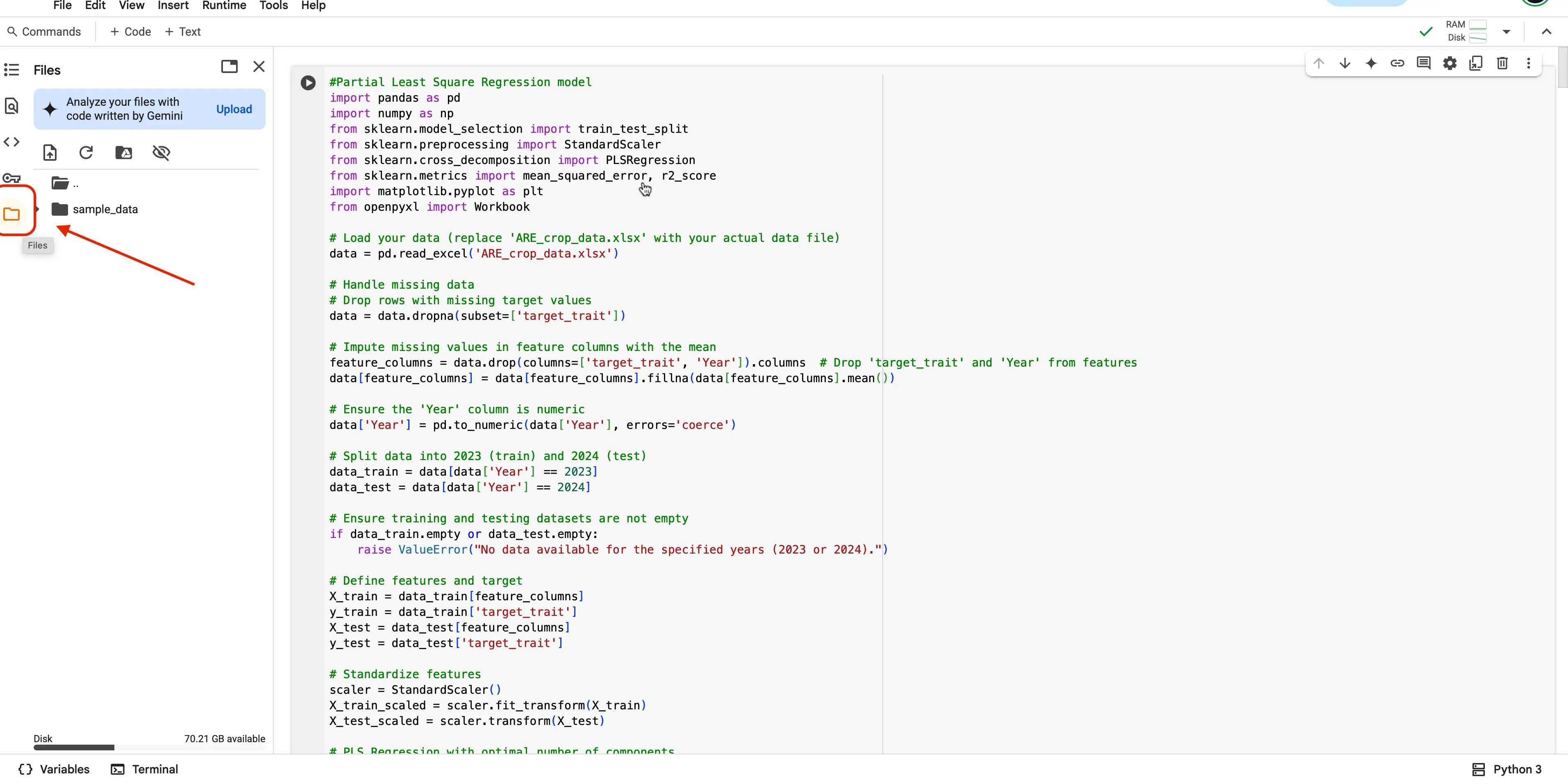Viewport: 1568px width, 784px height.
Task: Open the View menu
Action: click(132, 5)
